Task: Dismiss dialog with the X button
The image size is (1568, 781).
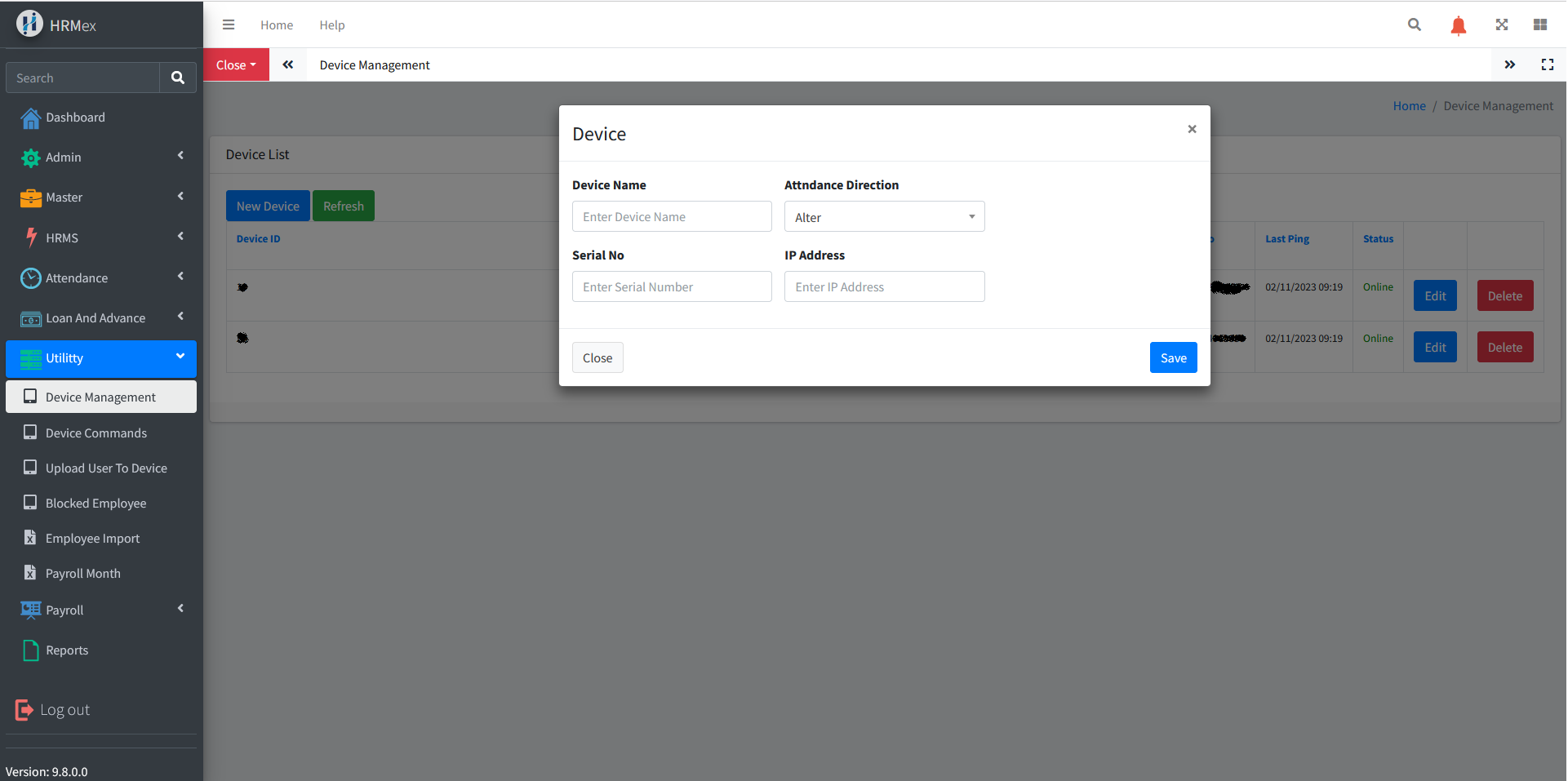Action: [x=1192, y=129]
